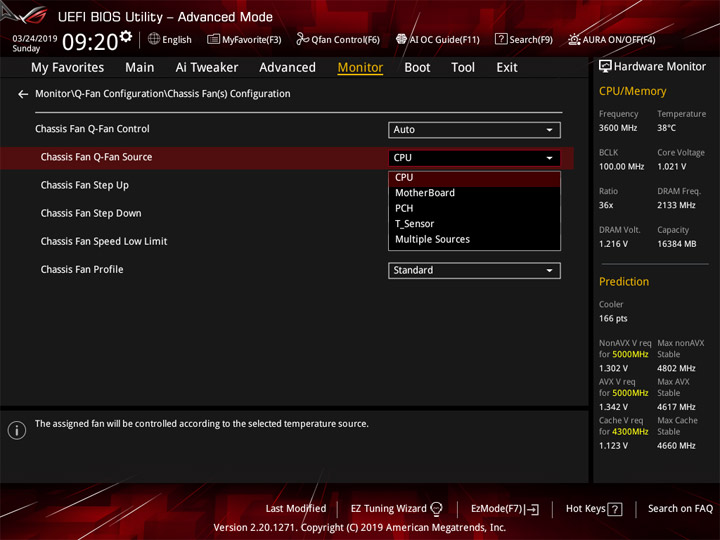
Task: Click Last Modified button
Action: [296, 509]
